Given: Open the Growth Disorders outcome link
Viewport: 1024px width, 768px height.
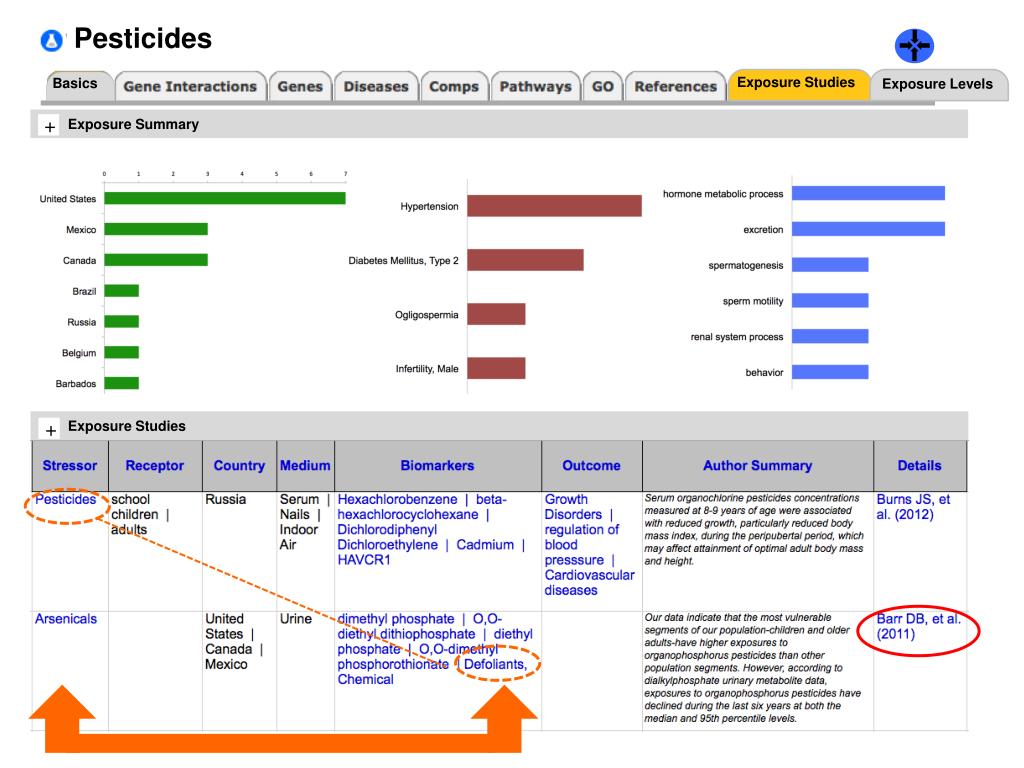Looking at the screenshot, I should click(x=573, y=507).
